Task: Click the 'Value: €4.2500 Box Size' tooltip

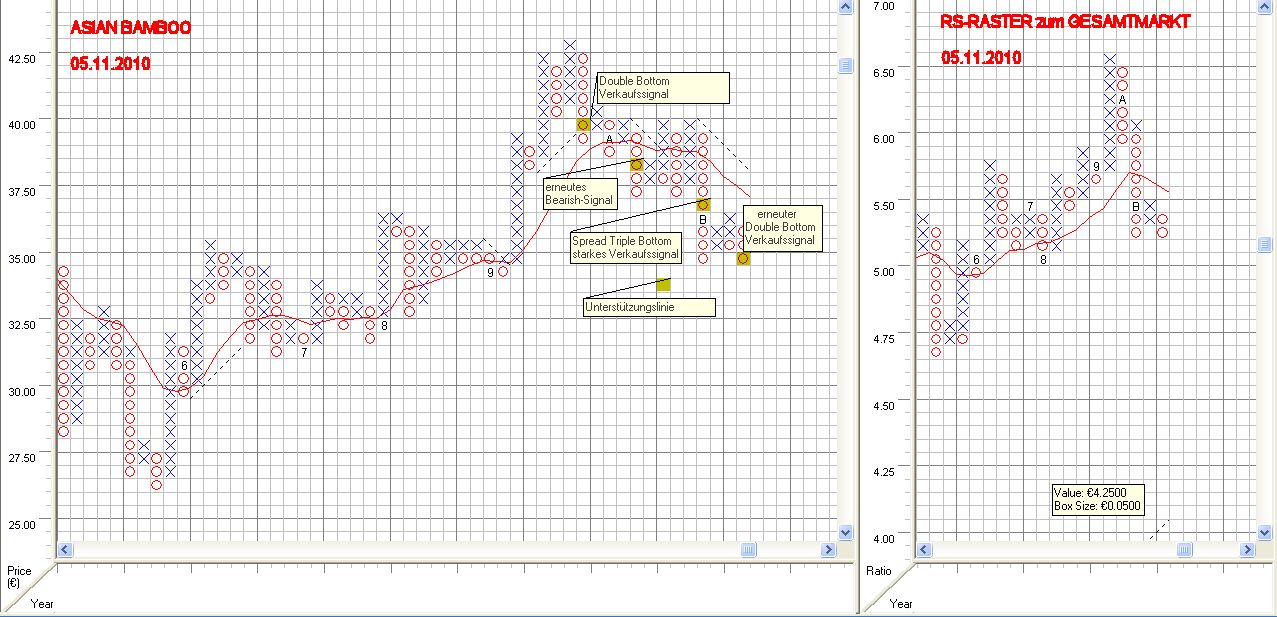Action: pyautogui.click(x=1097, y=498)
